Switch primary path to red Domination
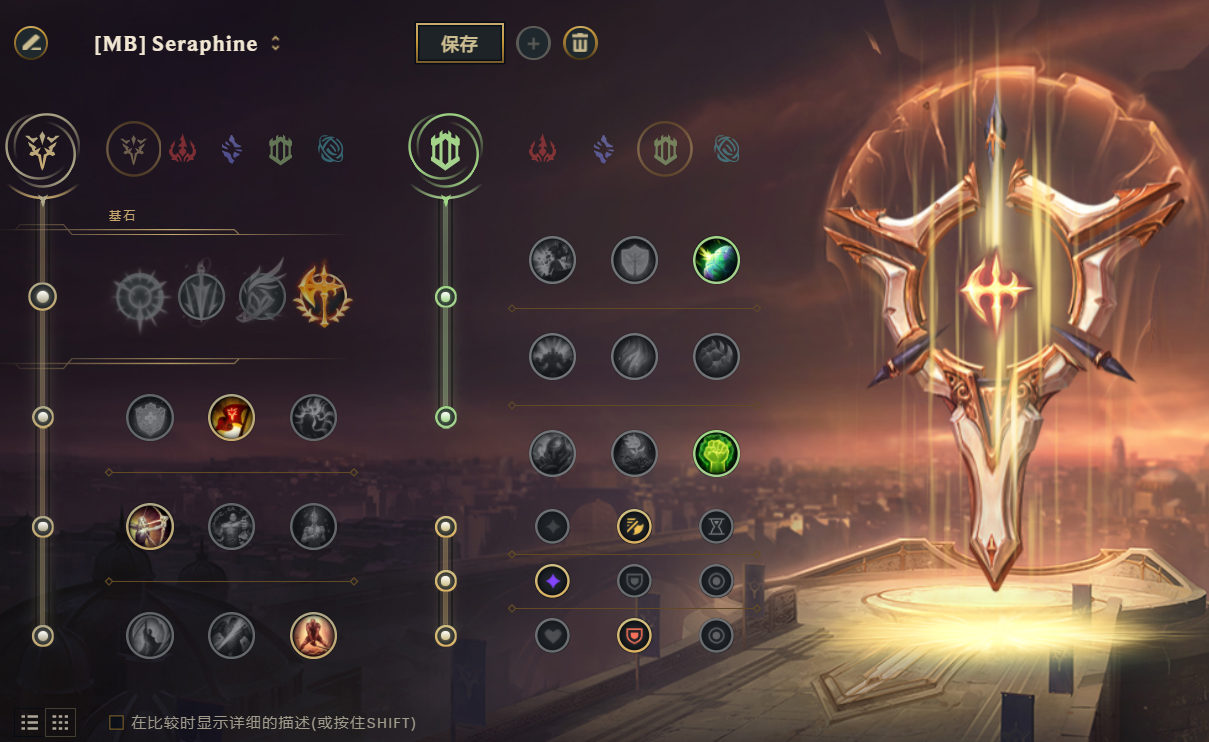The image size is (1209, 742). click(x=182, y=150)
